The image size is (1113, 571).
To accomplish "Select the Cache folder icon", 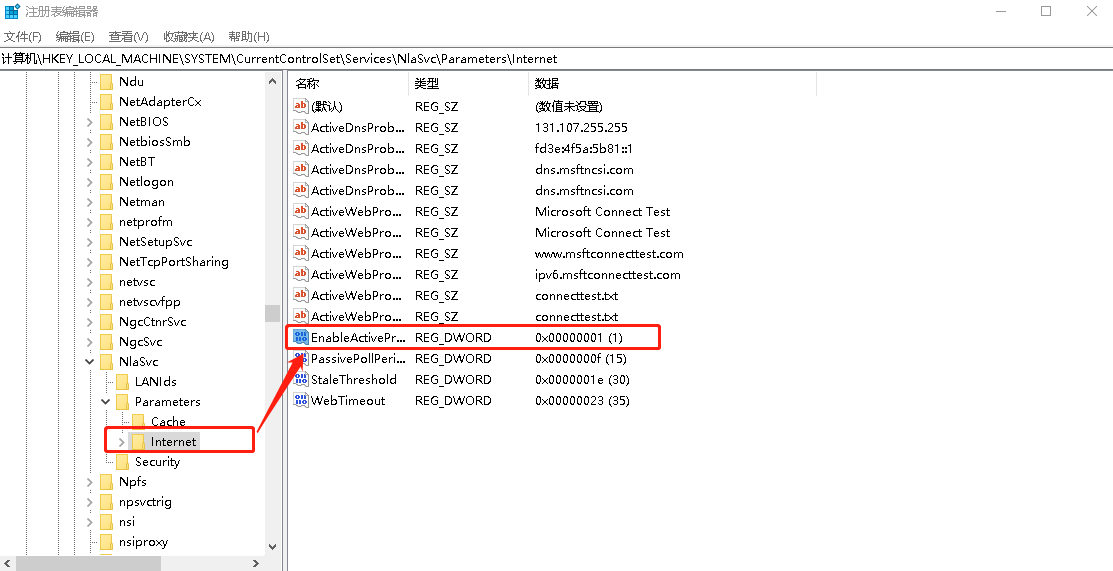I will [138, 421].
